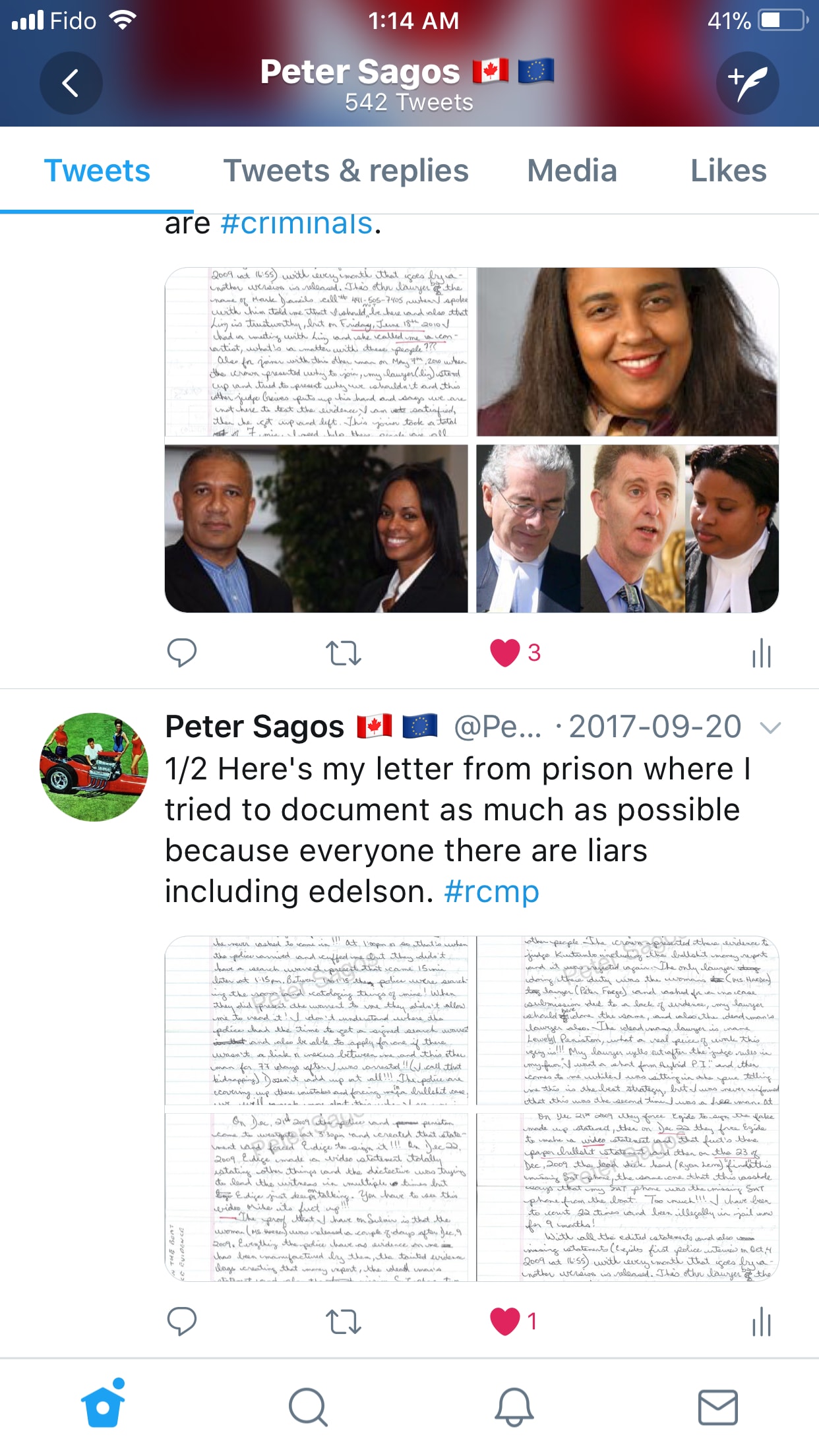This screenshot has width=819, height=1456.
Task: Switch to the Tweets & replies tab
Action: coord(346,170)
